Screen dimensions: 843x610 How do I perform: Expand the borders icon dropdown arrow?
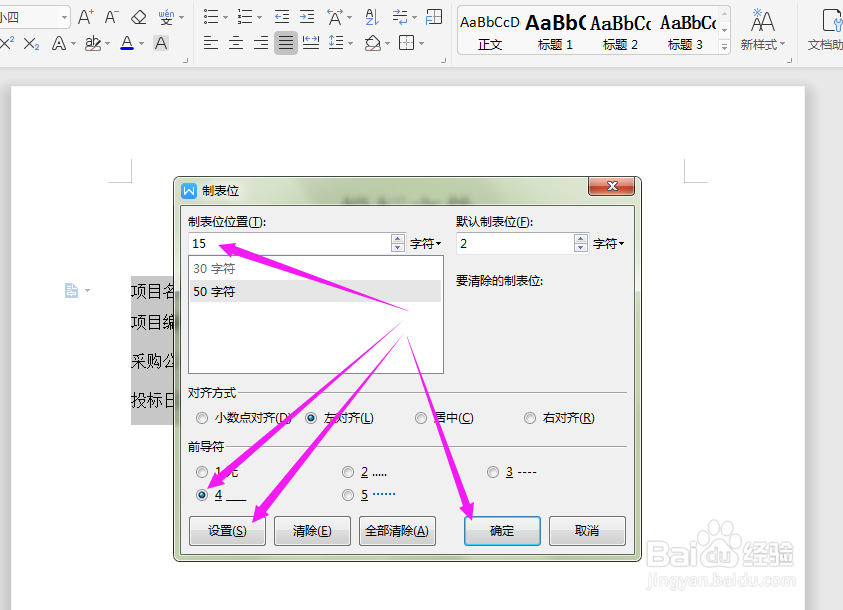tap(420, 42)
